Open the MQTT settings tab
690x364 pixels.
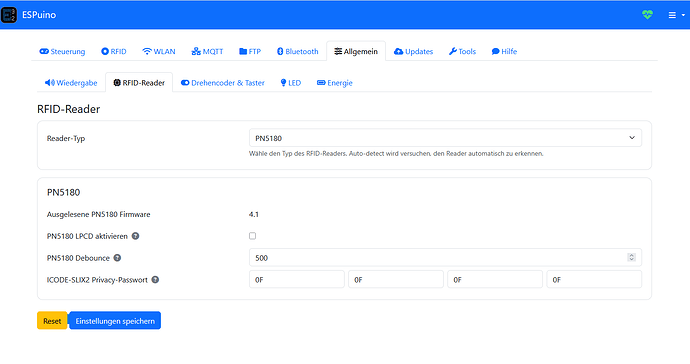tap(207, 51)
